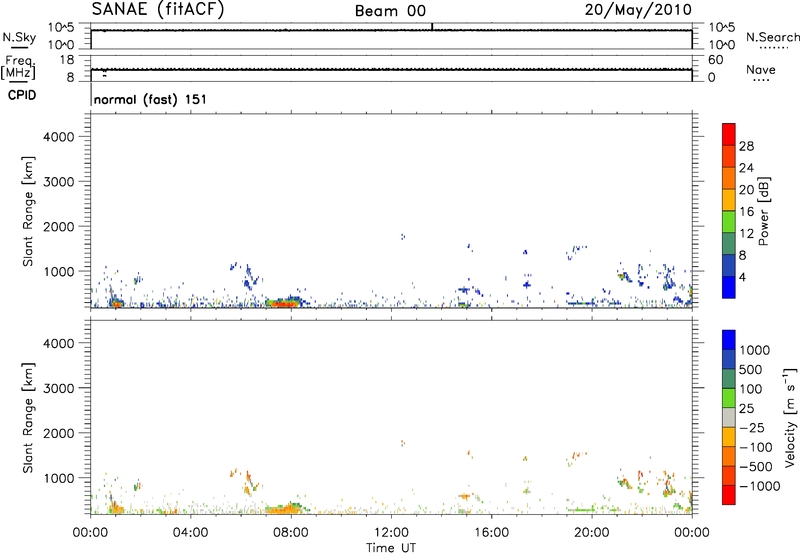
Task: Click the 'Nave' legend label
Action: coord(761,69)
